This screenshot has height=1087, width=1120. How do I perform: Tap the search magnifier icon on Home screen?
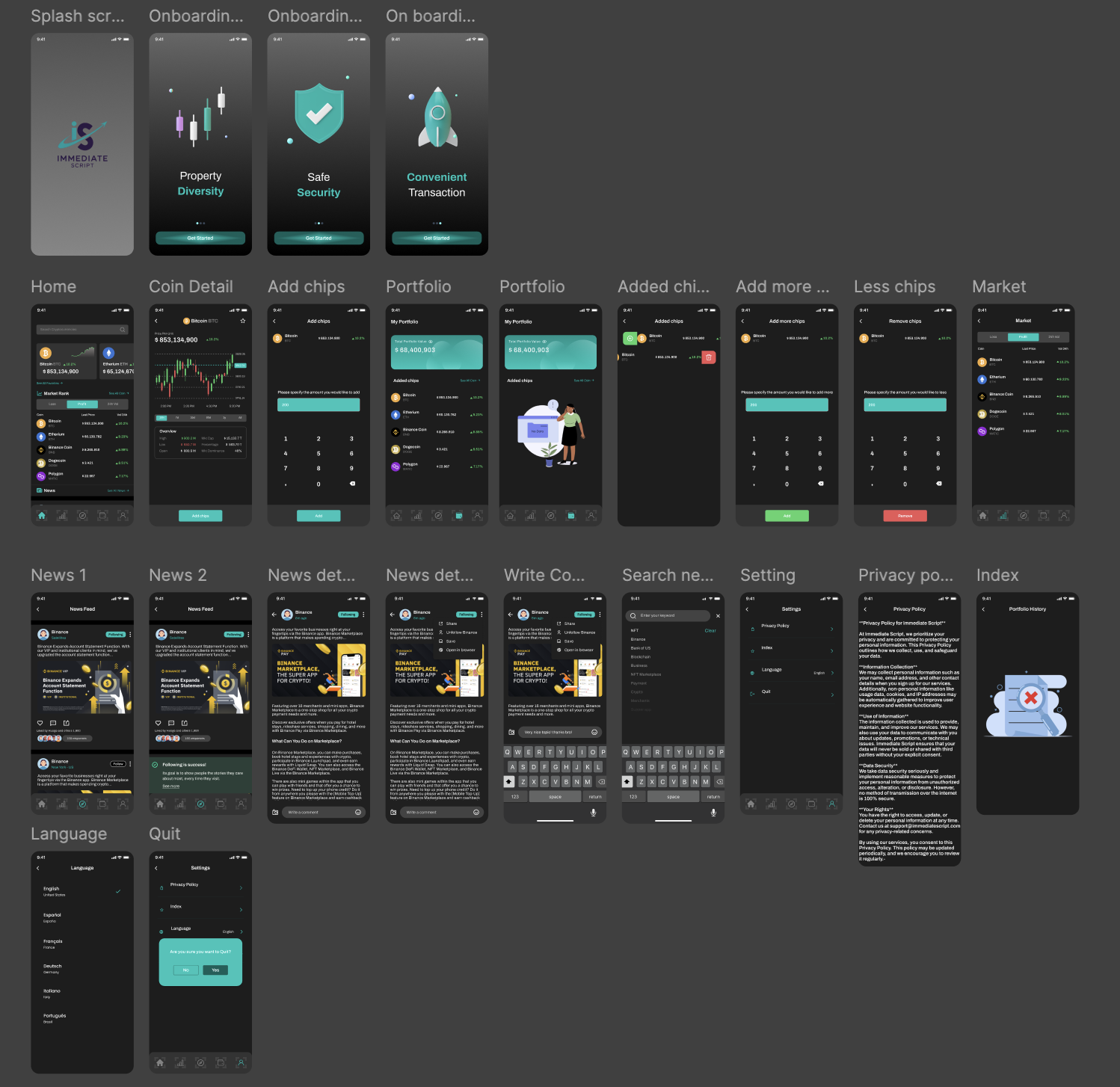123,330
